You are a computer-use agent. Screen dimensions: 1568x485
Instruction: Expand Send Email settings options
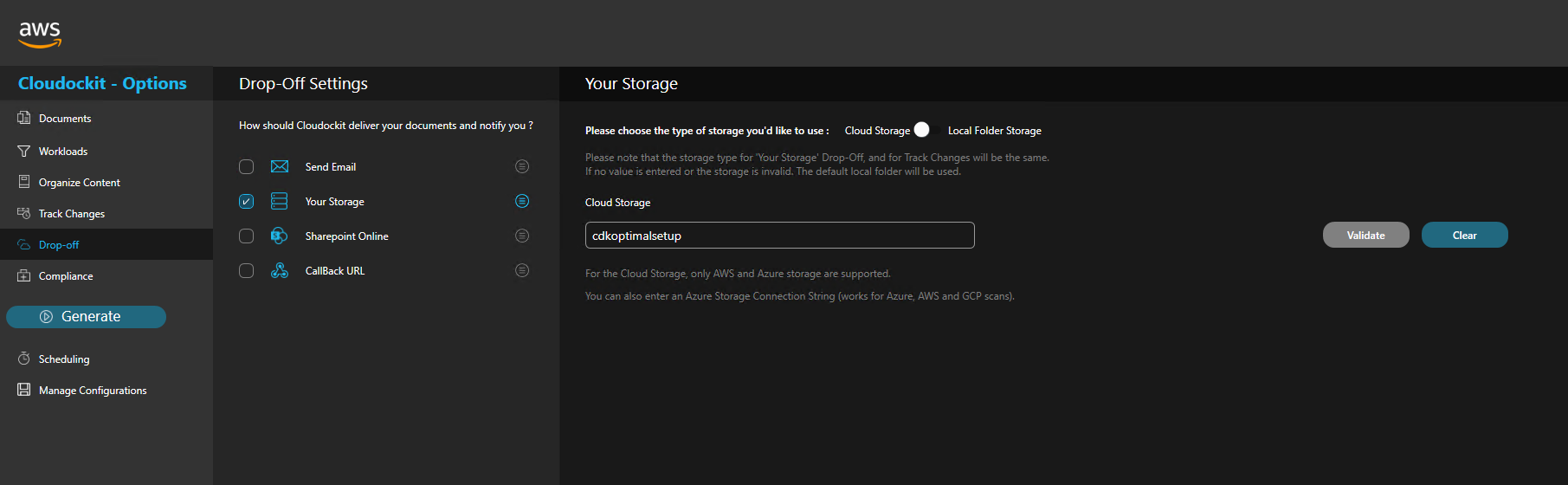[522, 166]
